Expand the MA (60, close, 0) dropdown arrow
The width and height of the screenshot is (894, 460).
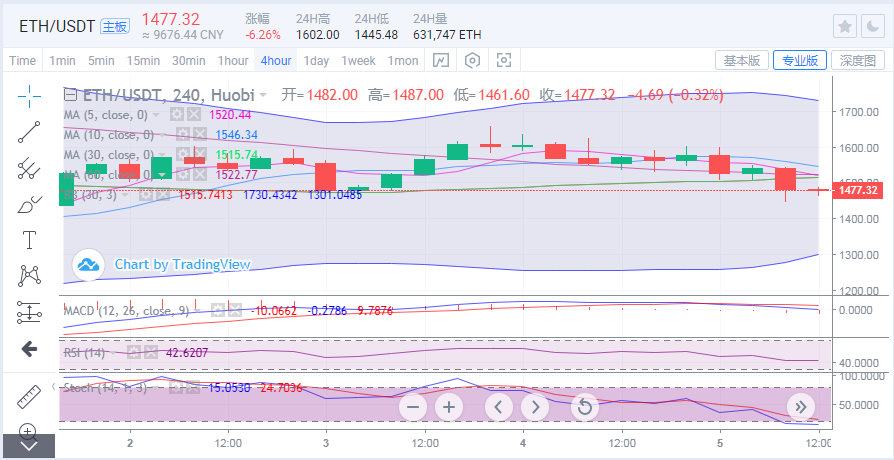click(x=161, y=175)
